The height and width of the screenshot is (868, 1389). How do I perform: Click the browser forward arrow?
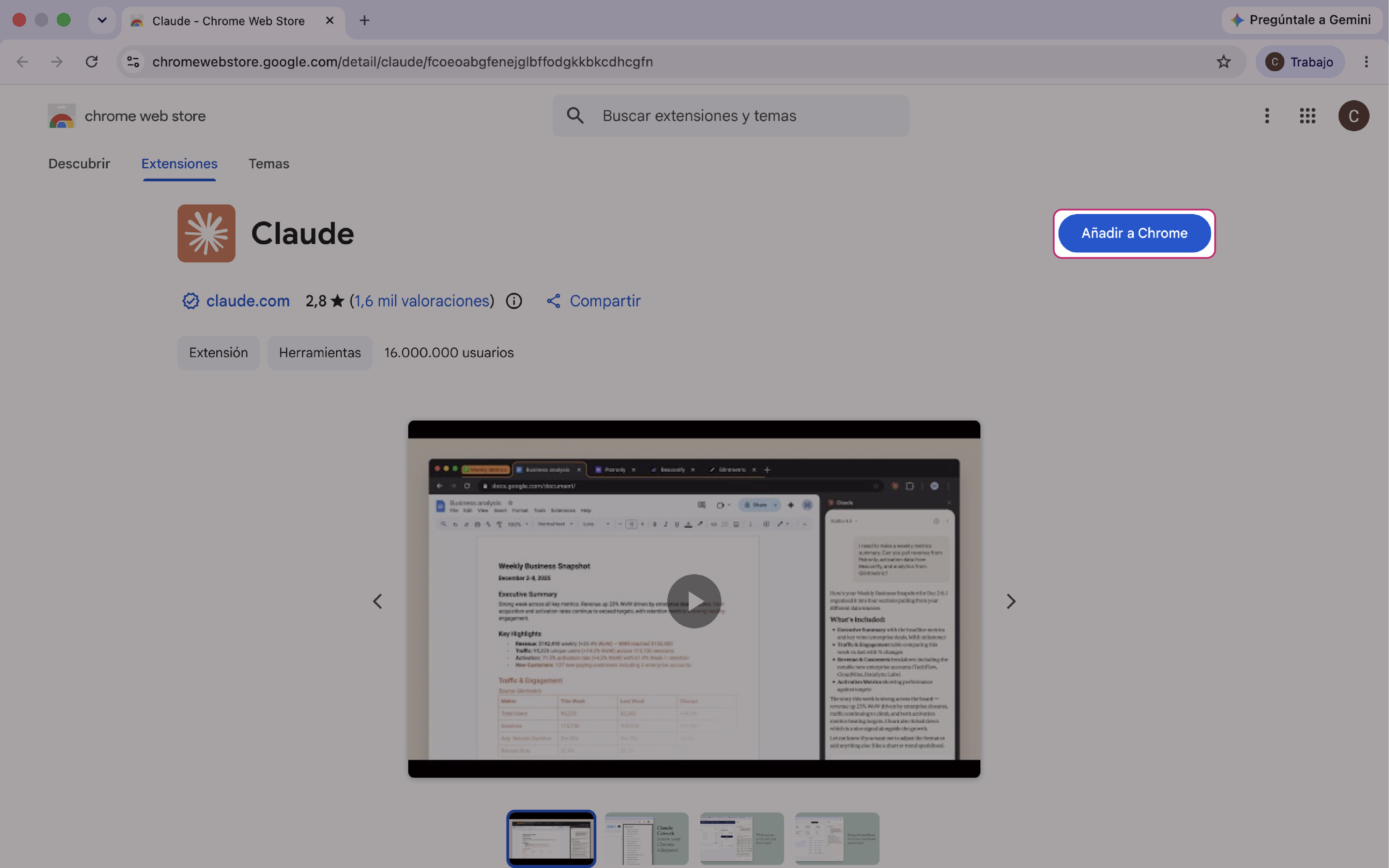(x=56, y=61)
